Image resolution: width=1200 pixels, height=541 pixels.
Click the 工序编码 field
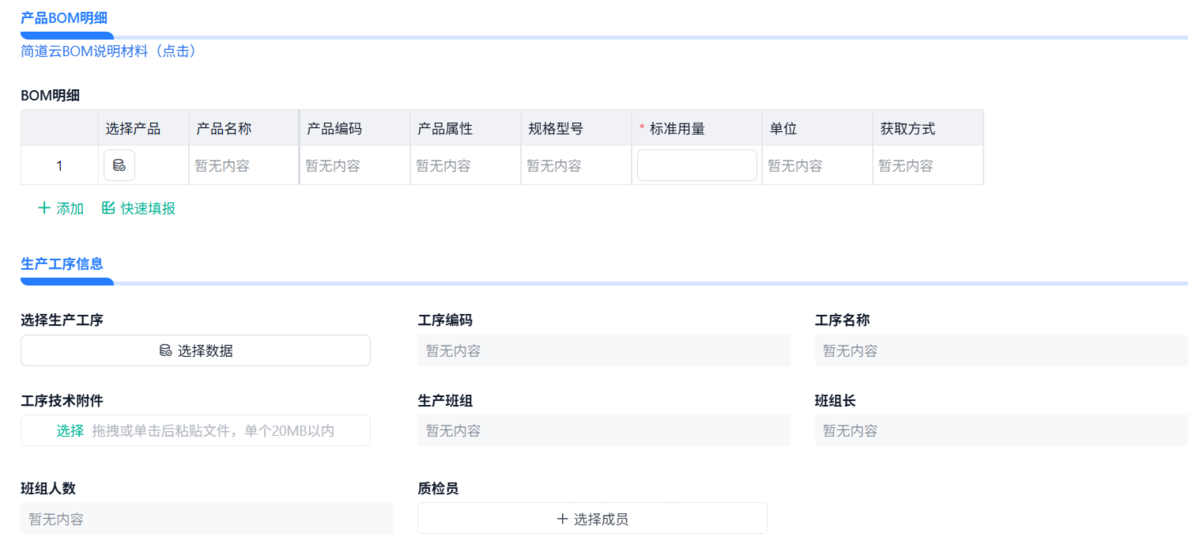click(x=605, y=351)
